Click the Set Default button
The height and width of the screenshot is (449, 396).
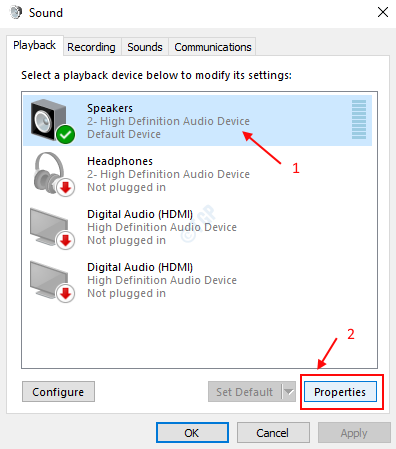[245, 392]
